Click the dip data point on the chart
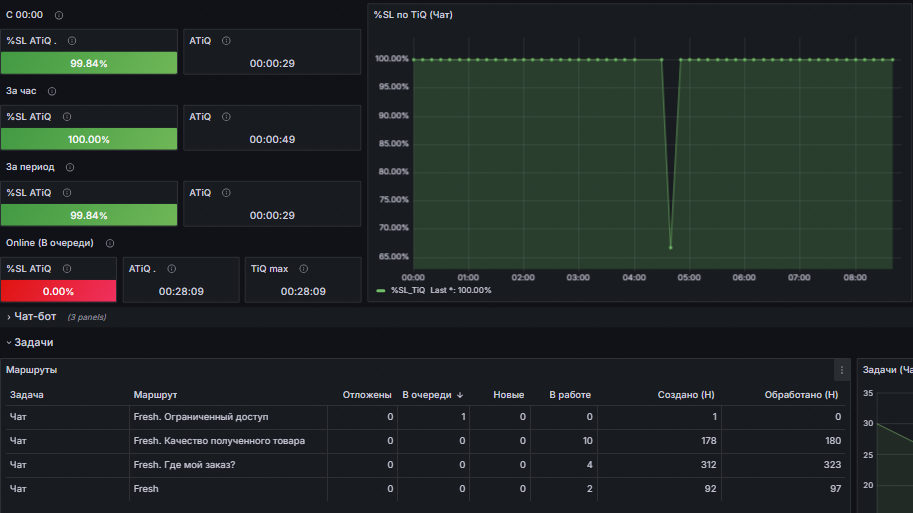Screen dimensions: 913x513 pyautogui.click(x=671, y=247)
